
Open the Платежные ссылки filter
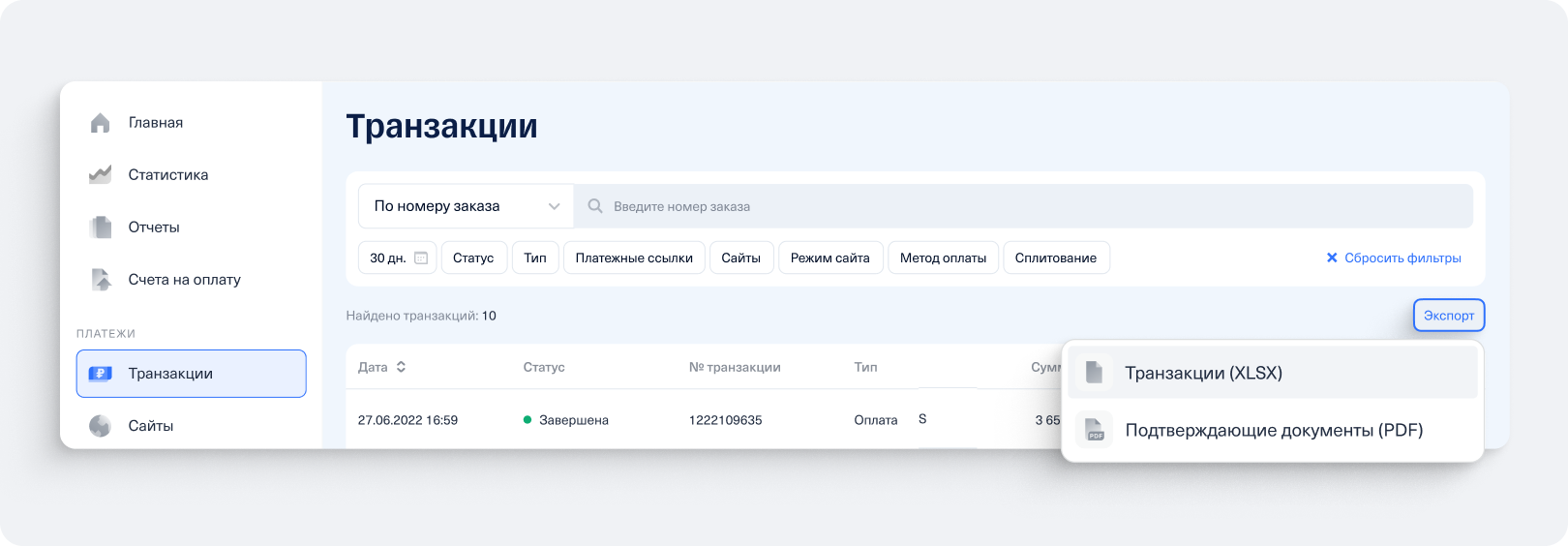coord(634,258)
